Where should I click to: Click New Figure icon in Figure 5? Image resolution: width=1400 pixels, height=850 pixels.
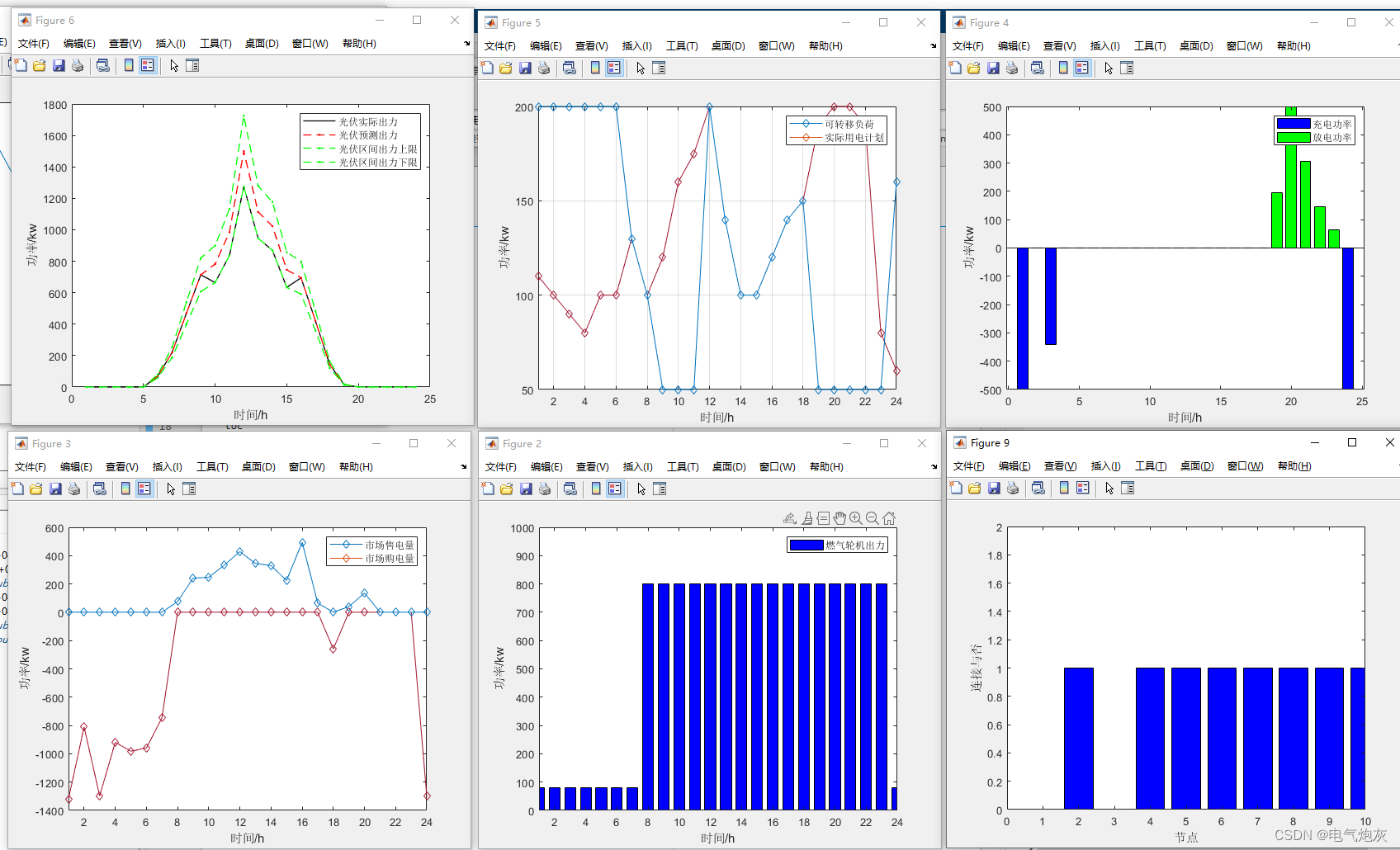pos(487,68)
